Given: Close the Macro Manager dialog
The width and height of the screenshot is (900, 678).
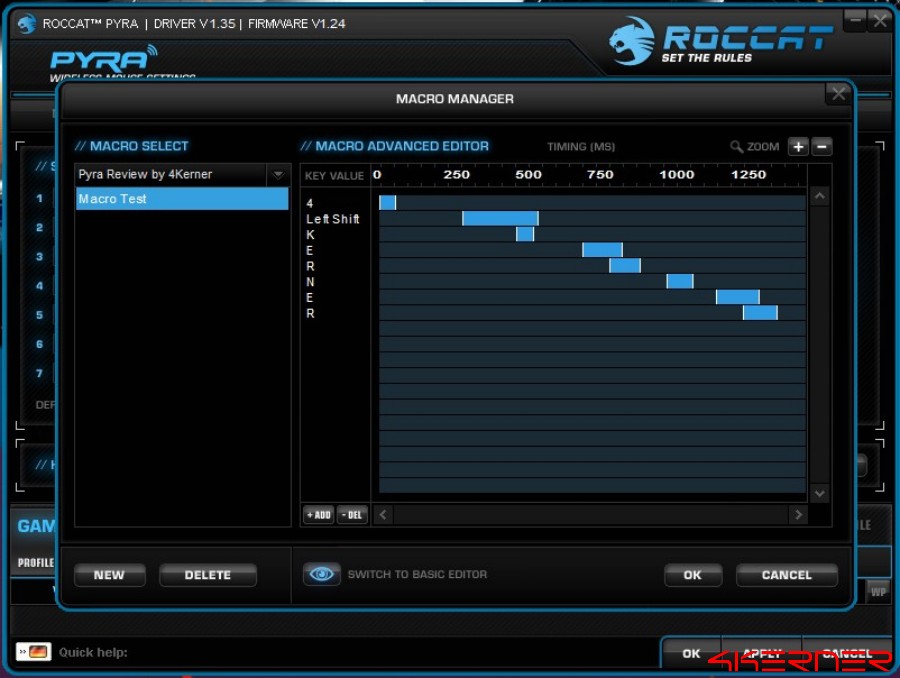Looking at the screenshot, I should [x=838, y=94].
